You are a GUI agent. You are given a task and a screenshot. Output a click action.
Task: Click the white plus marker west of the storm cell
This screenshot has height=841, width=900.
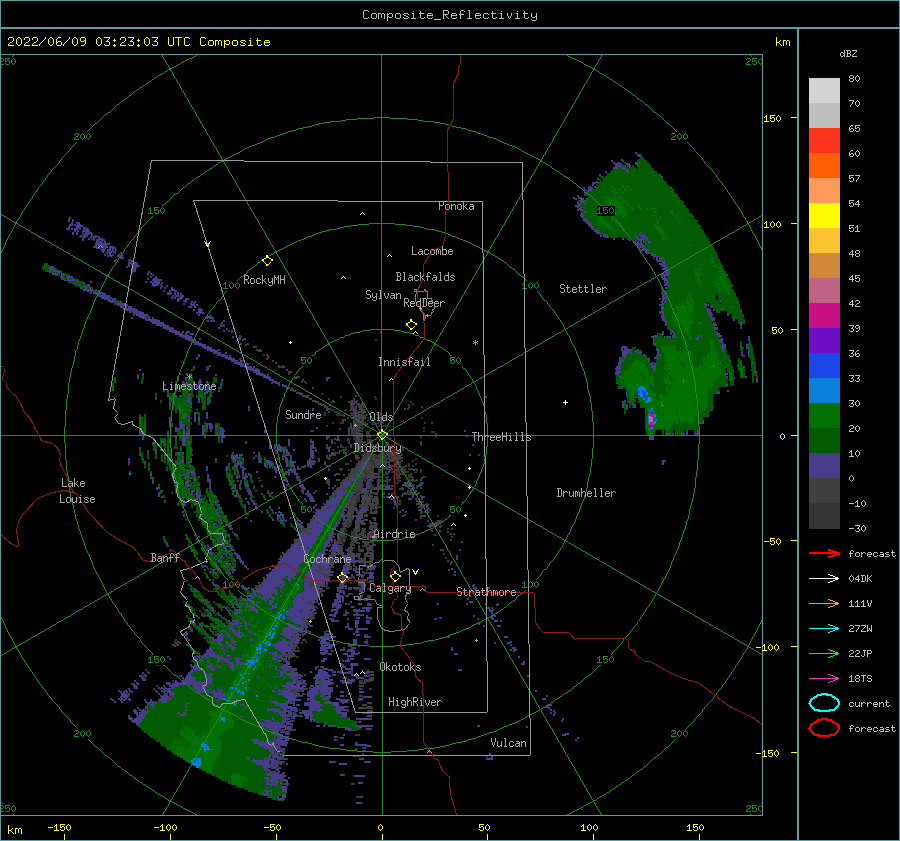tap(565, 402)
